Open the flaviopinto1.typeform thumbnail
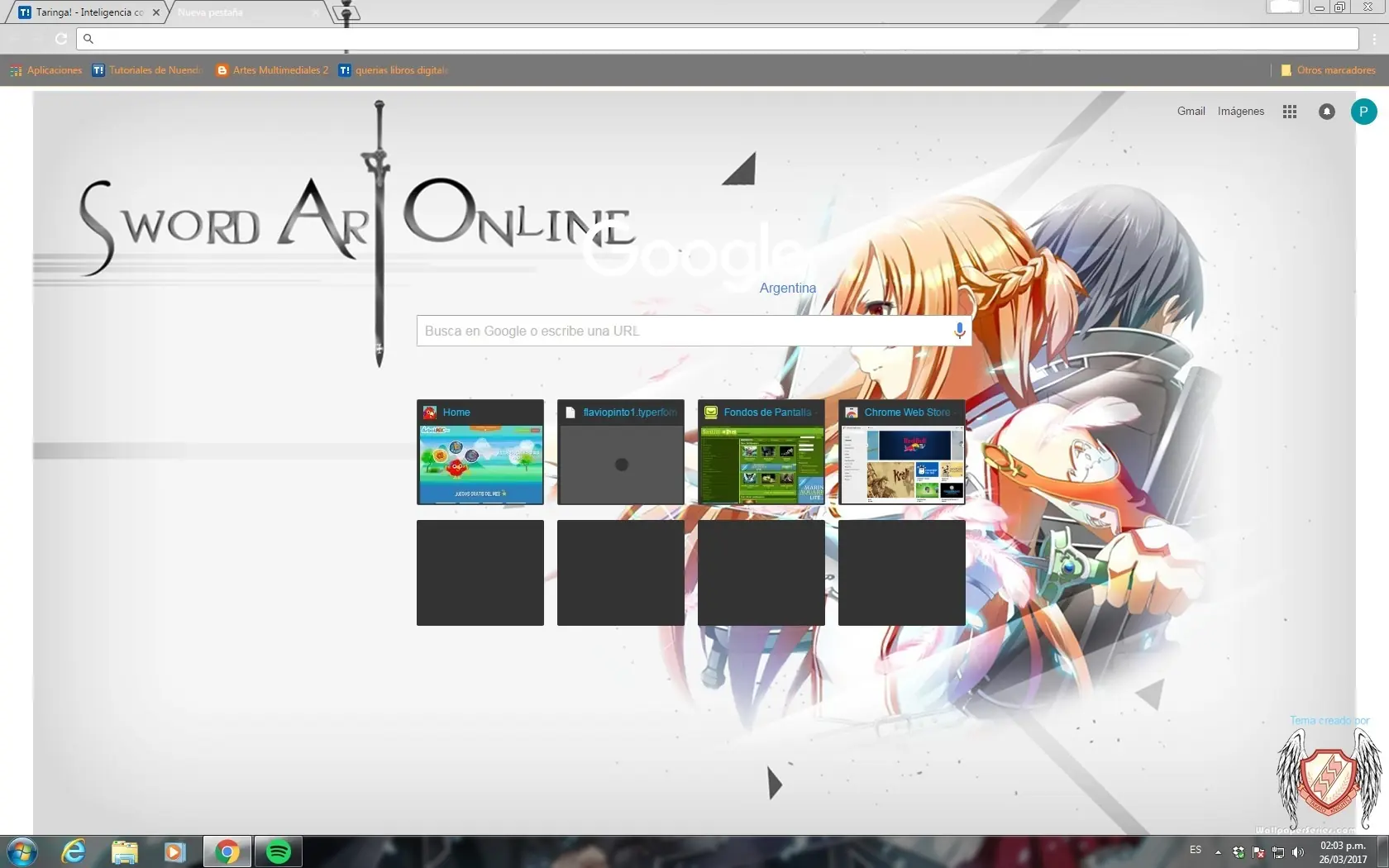The height and width of the screenshot is (868, 1389). 621,452
